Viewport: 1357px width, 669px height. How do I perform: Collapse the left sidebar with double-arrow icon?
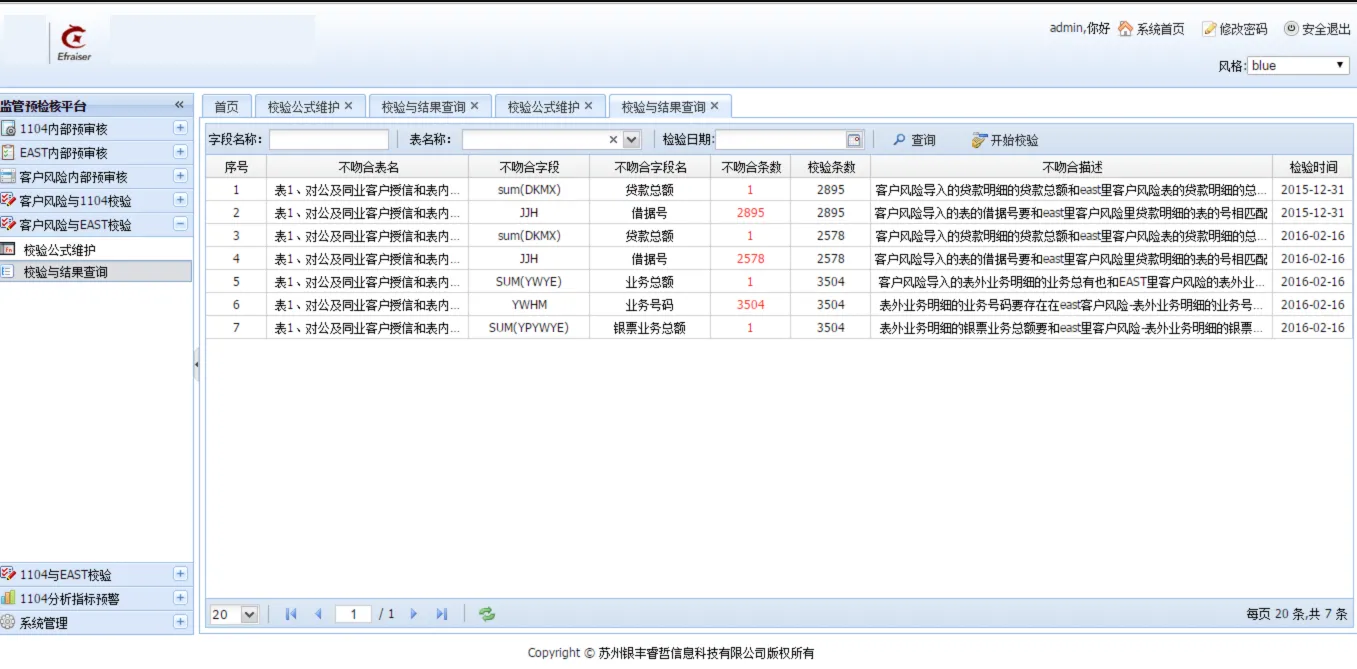179,105
